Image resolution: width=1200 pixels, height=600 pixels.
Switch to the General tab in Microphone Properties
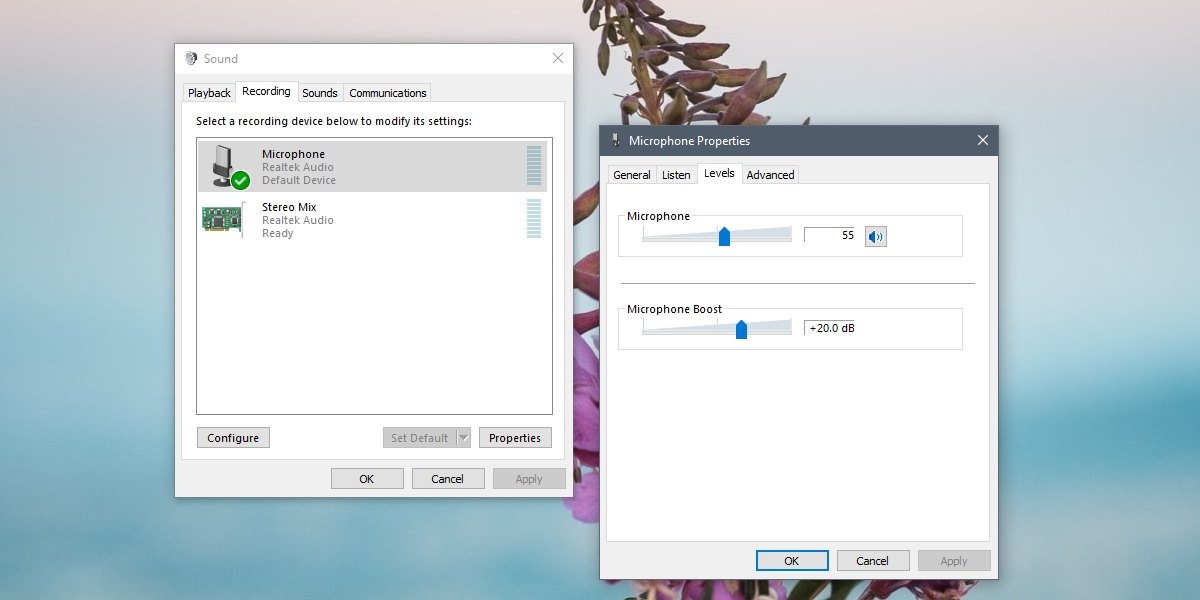(632, 175)
